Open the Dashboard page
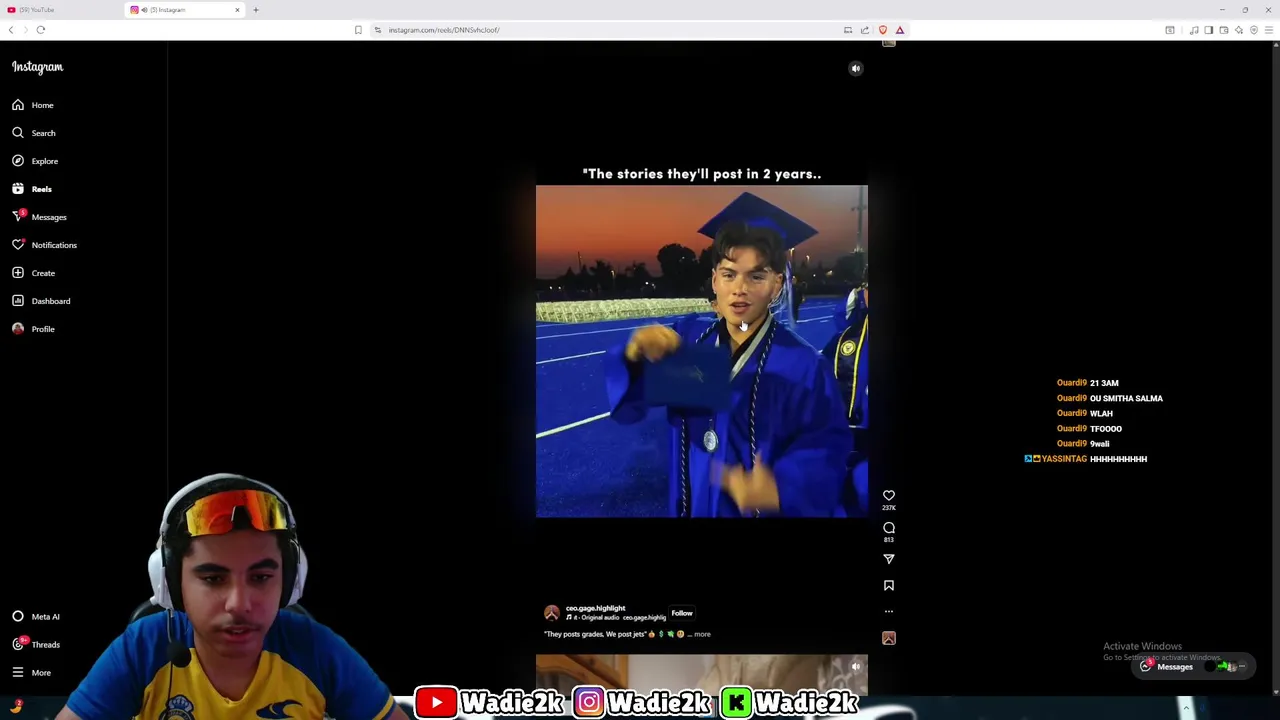 (41, 301)
